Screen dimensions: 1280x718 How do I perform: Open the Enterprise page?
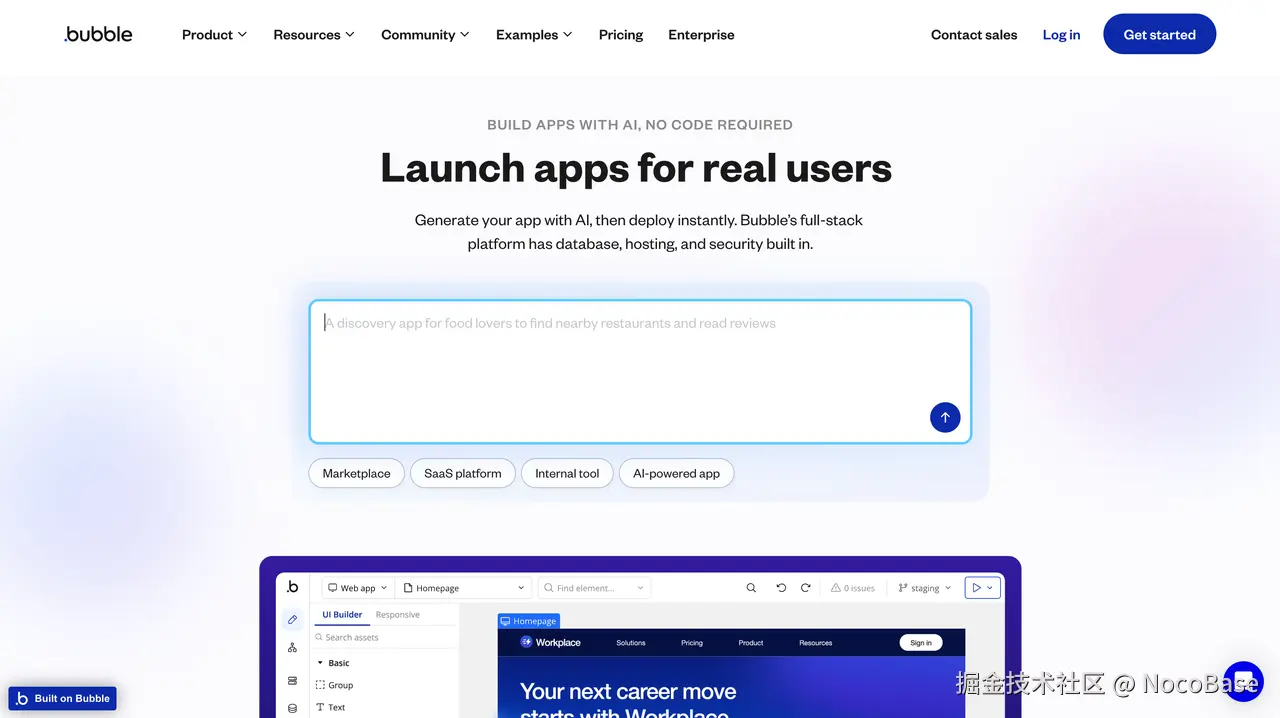(x=701, y=34)
